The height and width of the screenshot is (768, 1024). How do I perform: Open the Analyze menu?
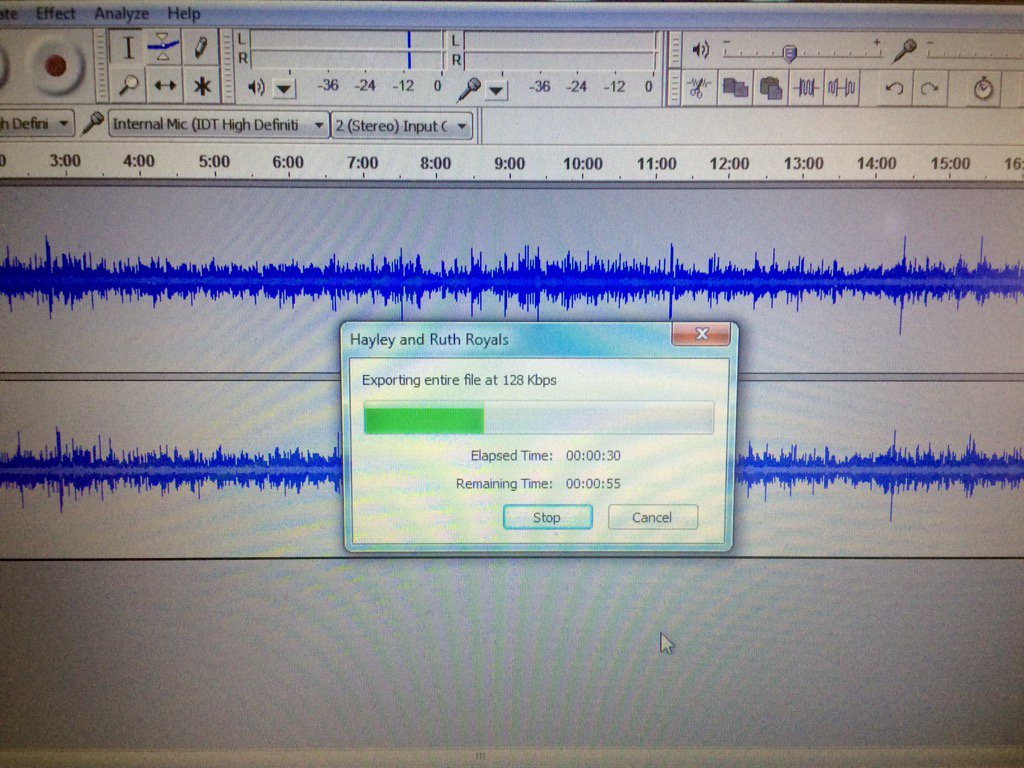tap(121, 13)
